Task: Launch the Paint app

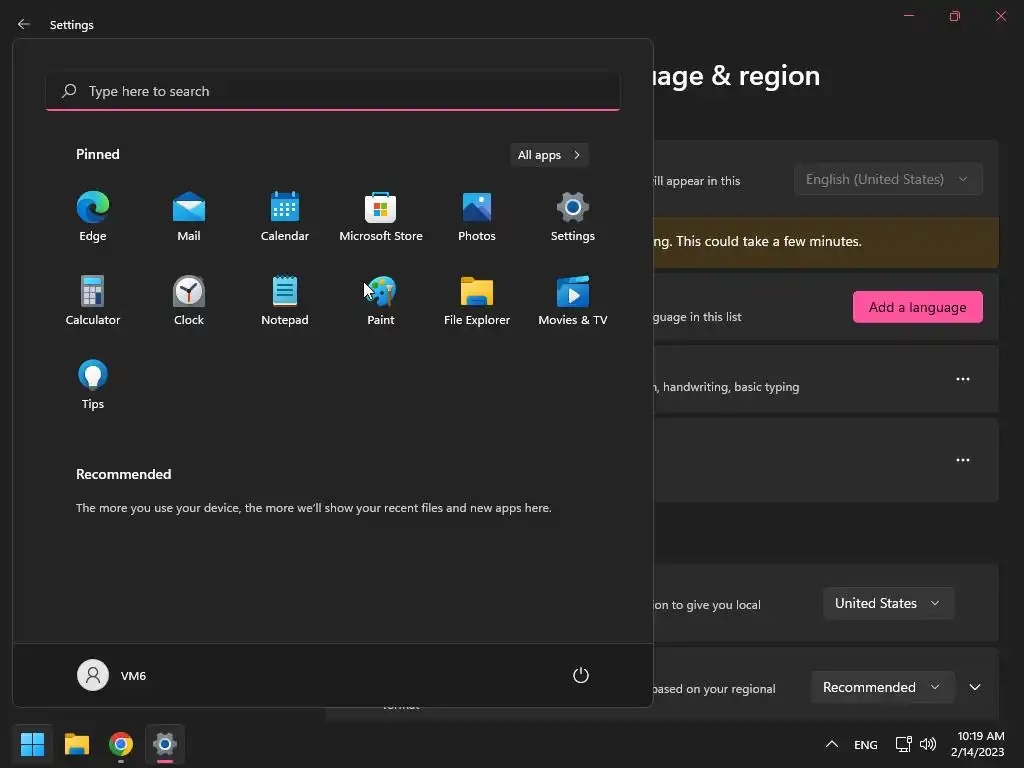Action: click(x=381, y=300)
